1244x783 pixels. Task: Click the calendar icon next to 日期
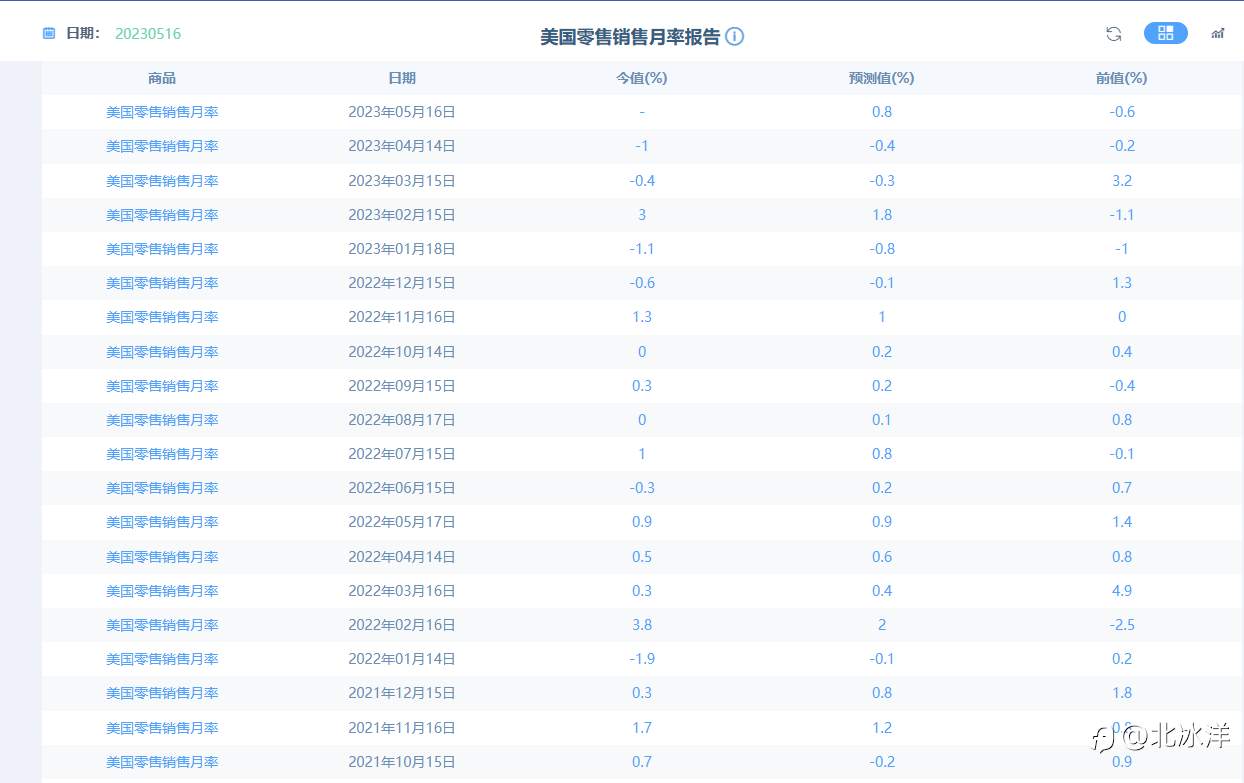pos(49,33)
